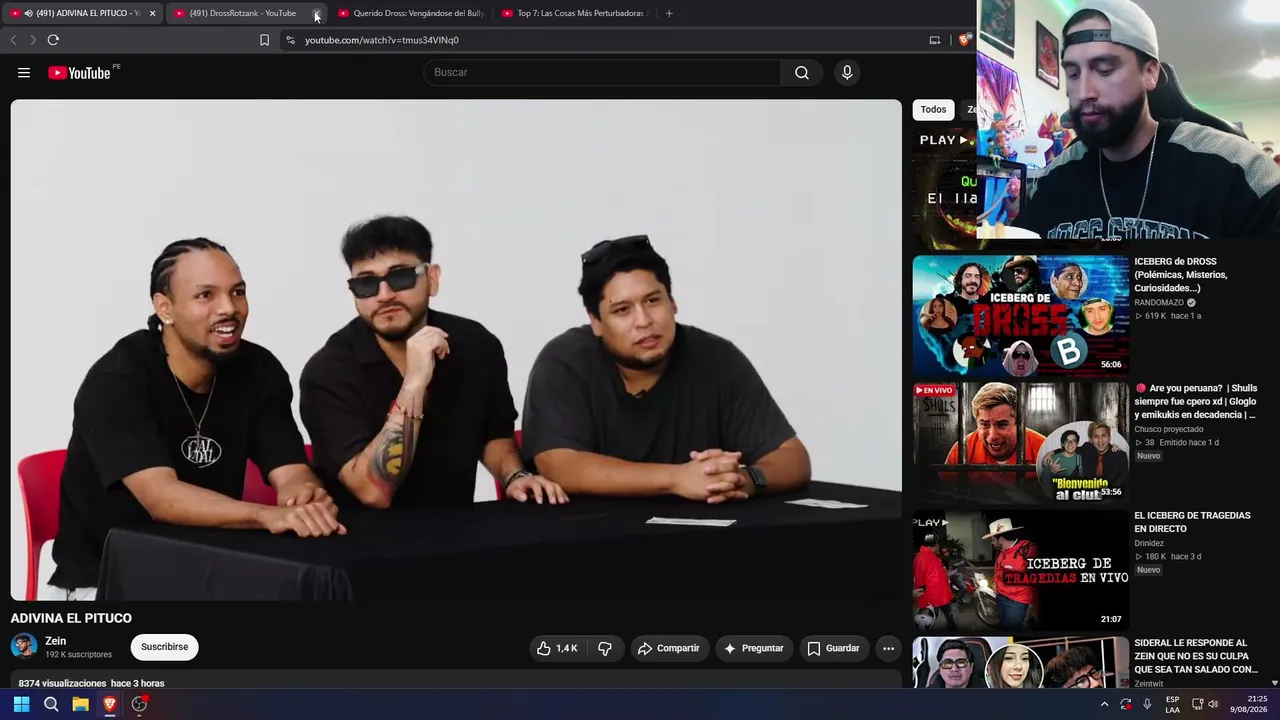Share the video with Compartir
Screen dimensions: 1280x720
668,648
